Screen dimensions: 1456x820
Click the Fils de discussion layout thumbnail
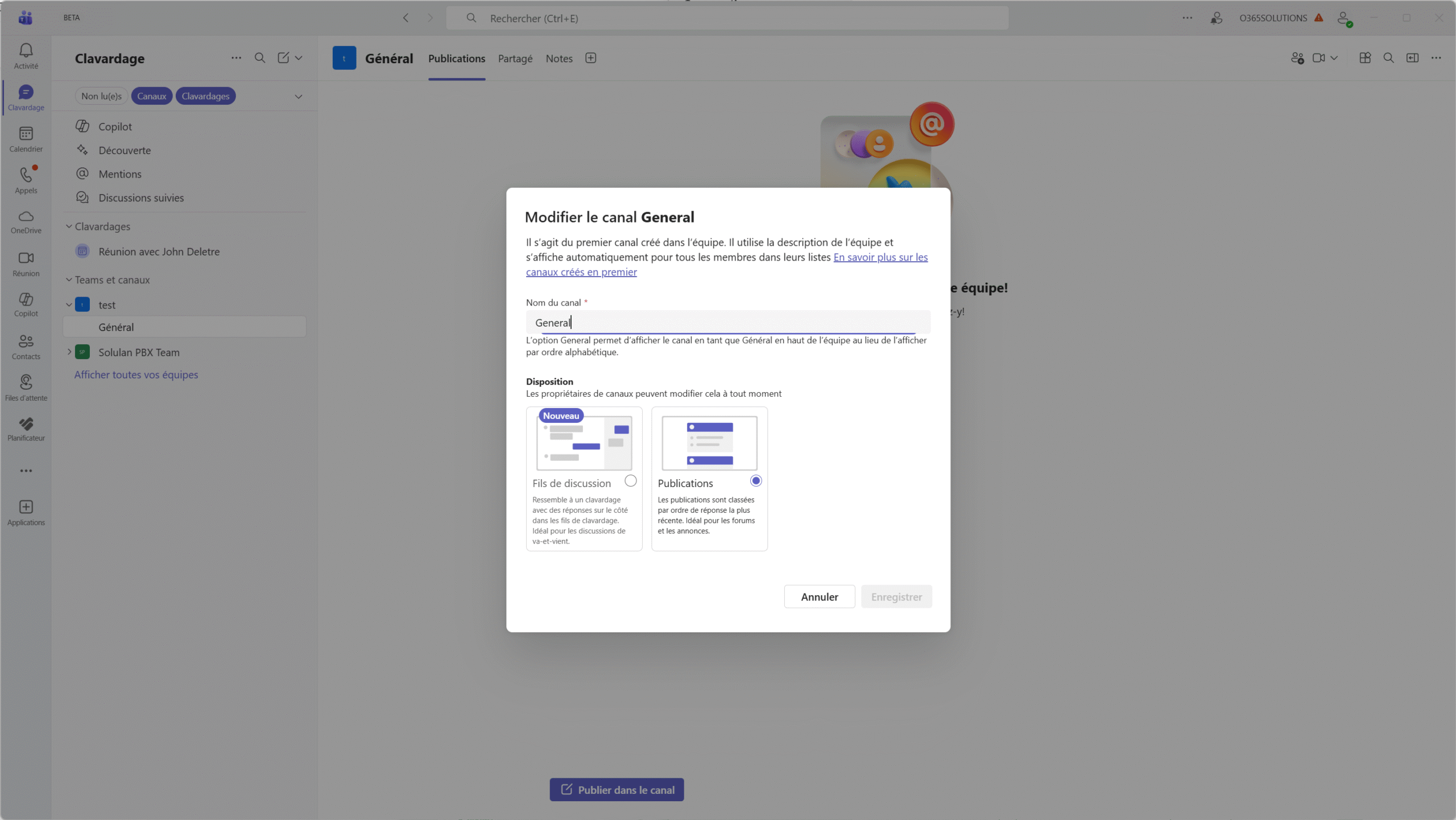584,443
